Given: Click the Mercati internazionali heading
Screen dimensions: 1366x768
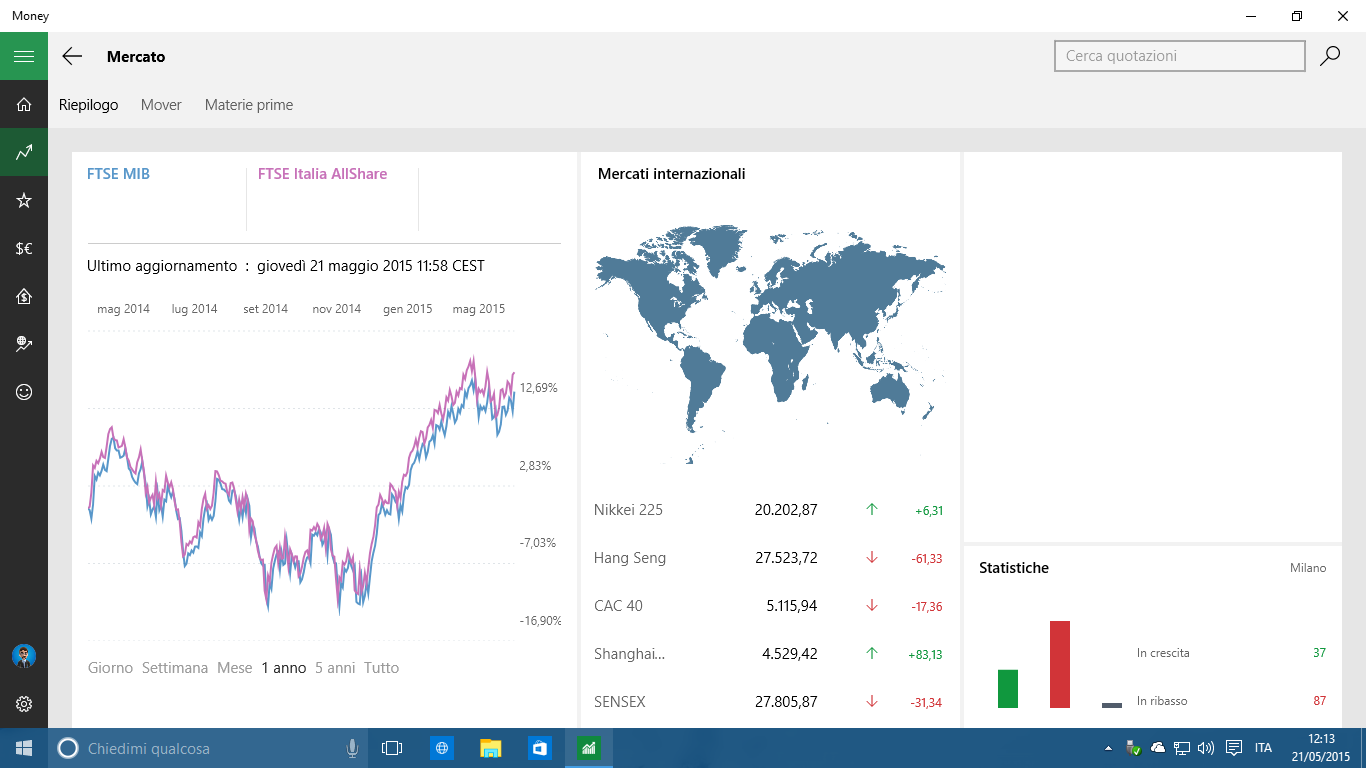Looking at the screenshot, I should coord(671,174).
